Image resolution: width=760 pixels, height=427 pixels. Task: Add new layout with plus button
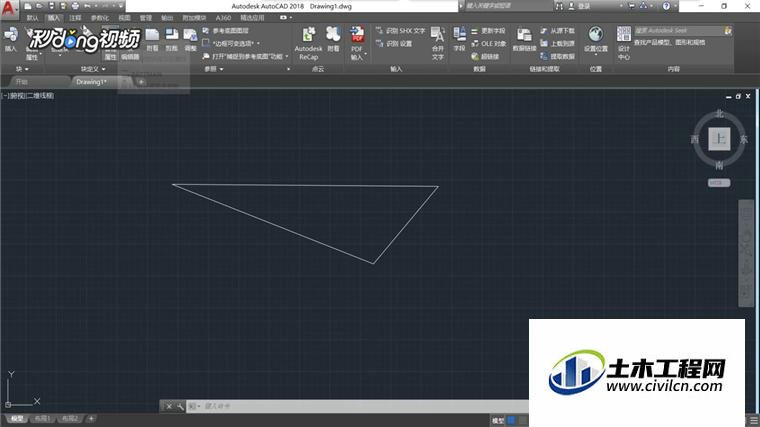click(x=91, y=418)
